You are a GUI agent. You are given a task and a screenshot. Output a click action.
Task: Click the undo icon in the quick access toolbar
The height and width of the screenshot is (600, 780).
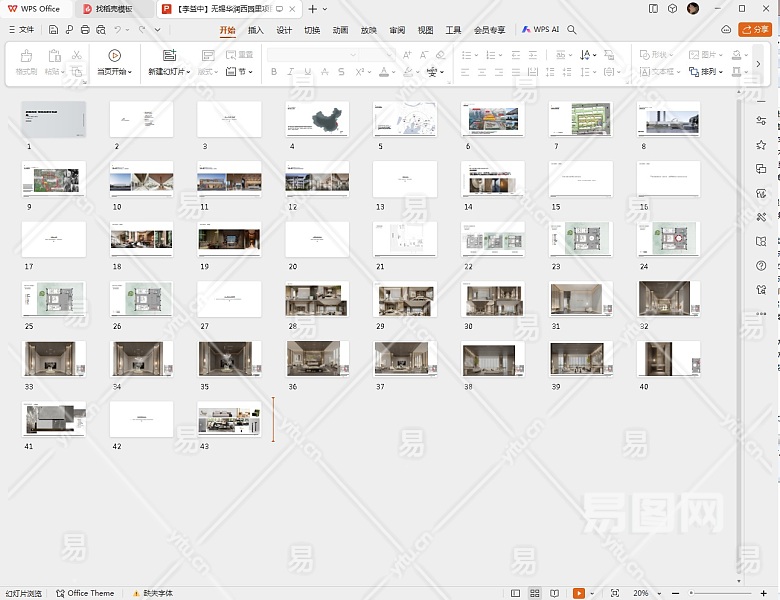[x=120, y=30]
